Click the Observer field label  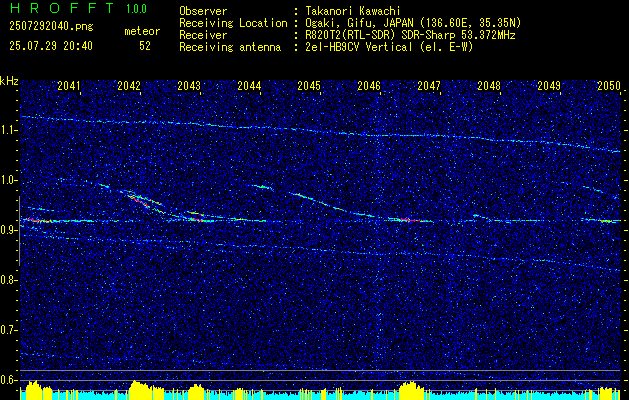click(203, 11)
